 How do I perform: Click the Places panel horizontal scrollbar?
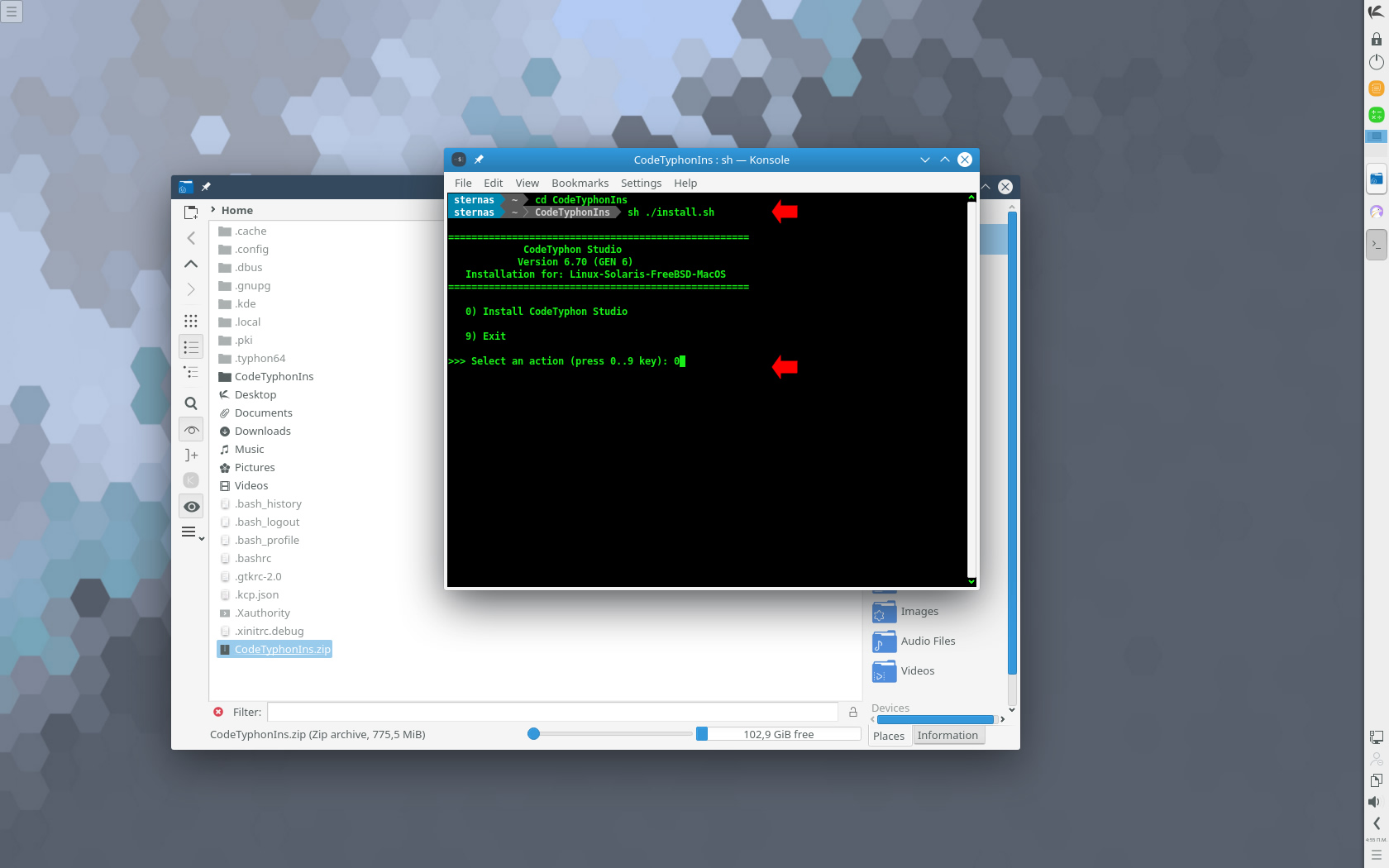[x=936, y=719]
